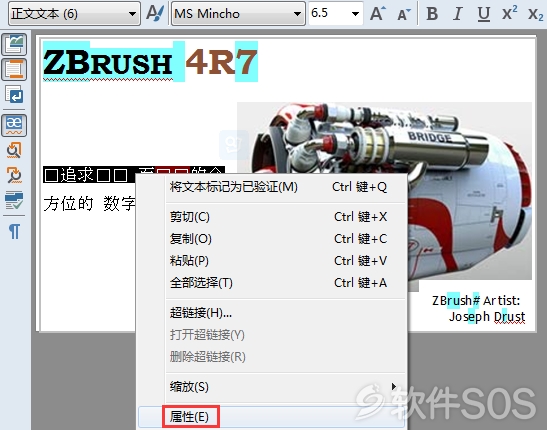Apply superscript formatting
547x430 pixels.
coord(509,14)
